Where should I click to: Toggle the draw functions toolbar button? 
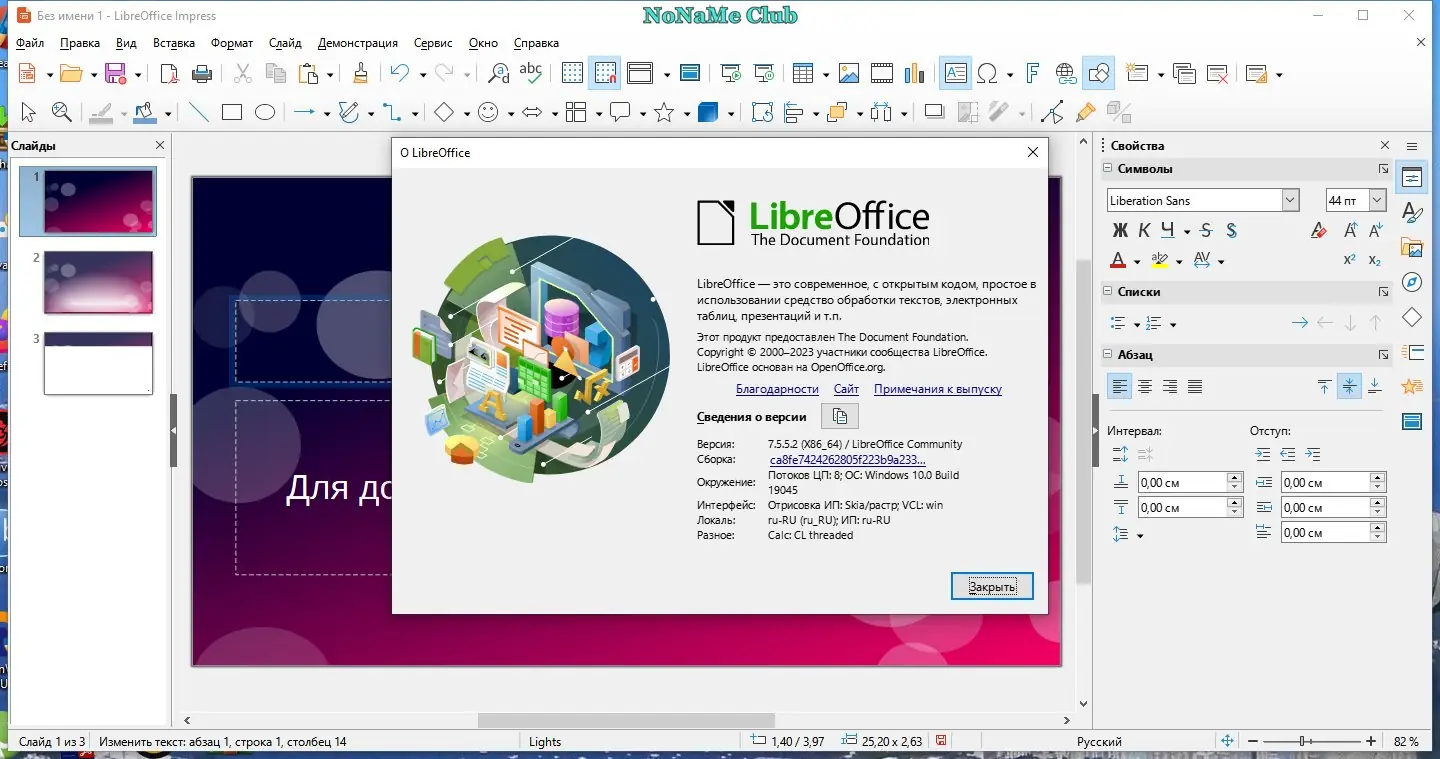[1098, 73]
